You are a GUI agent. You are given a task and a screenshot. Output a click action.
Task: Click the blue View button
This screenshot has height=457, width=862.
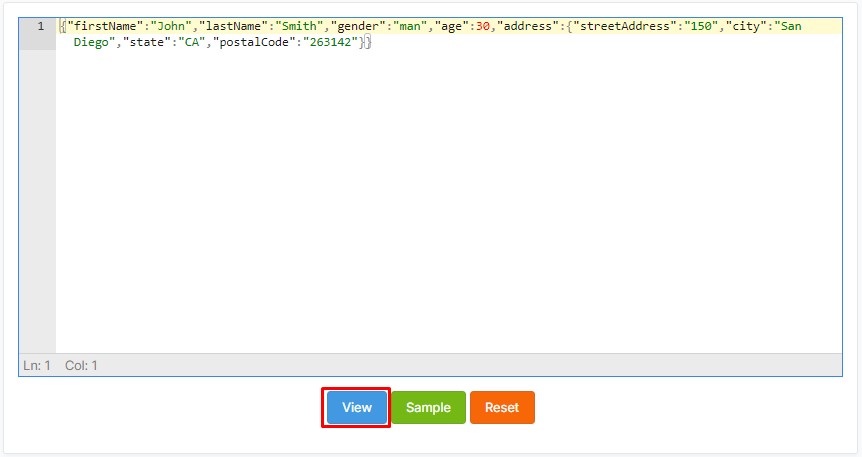pyautogui.click(x=357, y=408)
